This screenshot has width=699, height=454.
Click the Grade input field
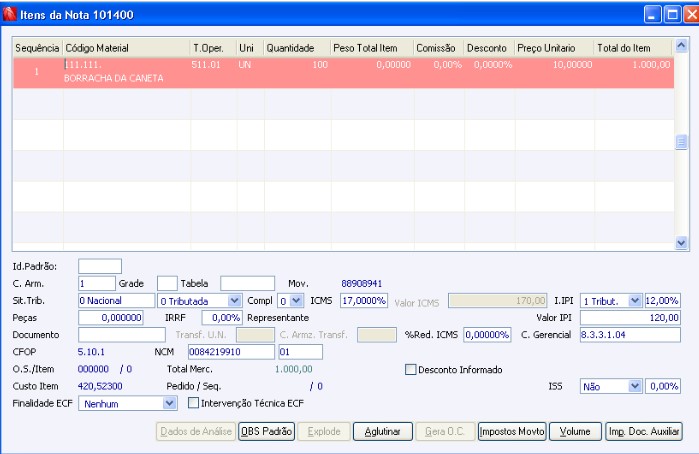coord(167,283)
